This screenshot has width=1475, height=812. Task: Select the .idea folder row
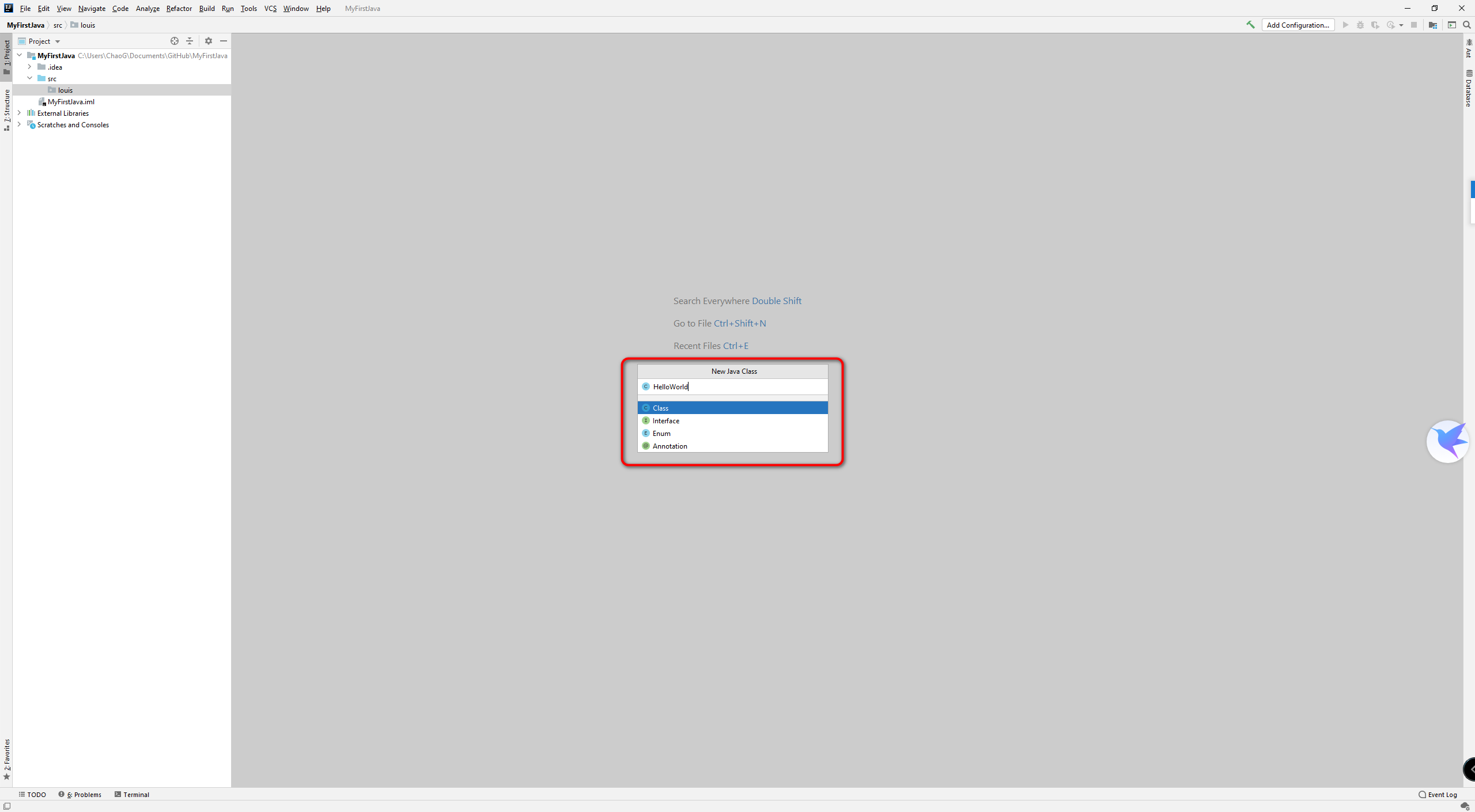click(122, 67)
